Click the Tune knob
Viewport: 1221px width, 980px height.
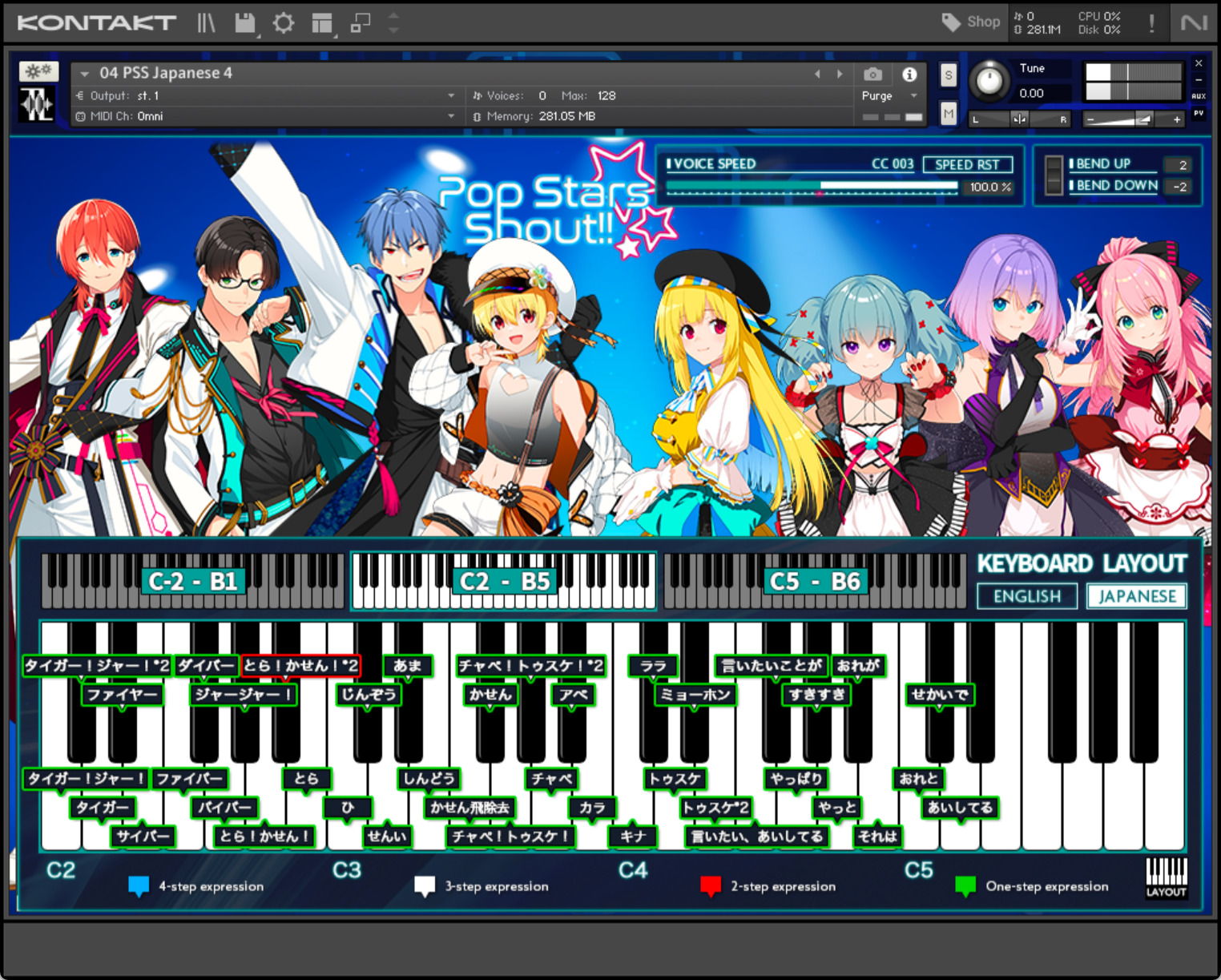point(989,80)
